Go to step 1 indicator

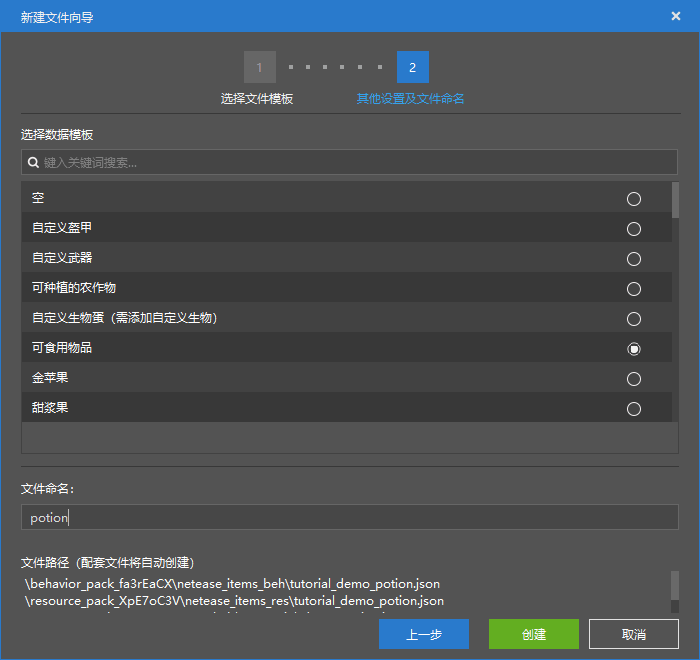(x=259, y=67)
